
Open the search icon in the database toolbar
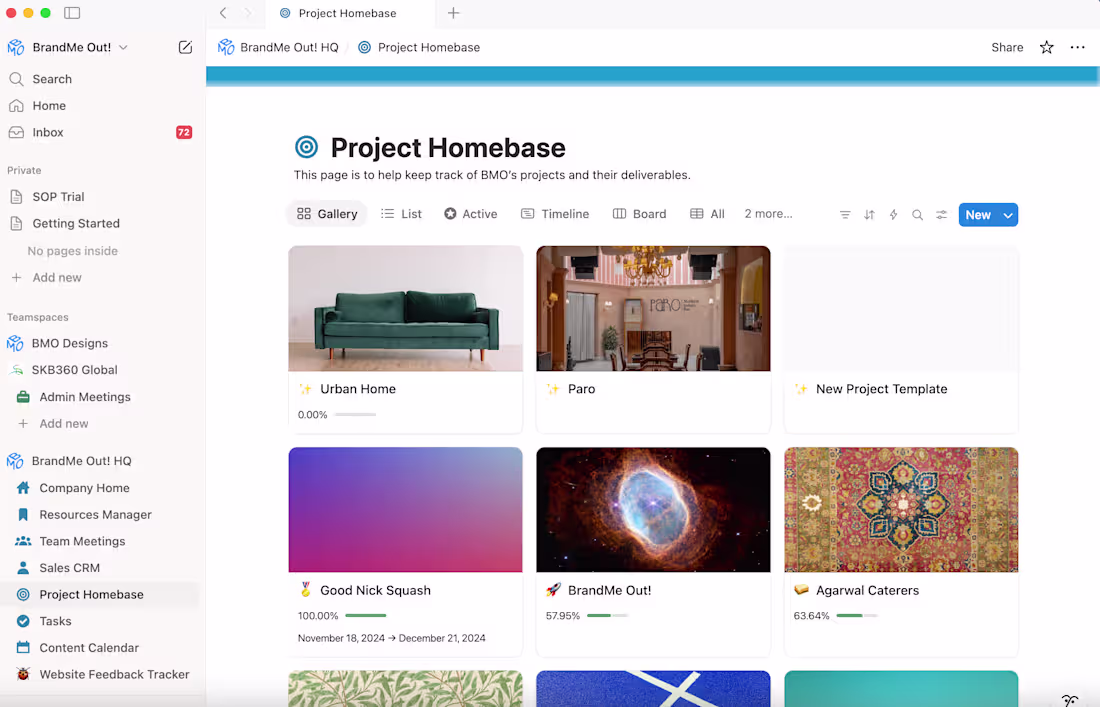pyautogui.click(x=917, y=214)
